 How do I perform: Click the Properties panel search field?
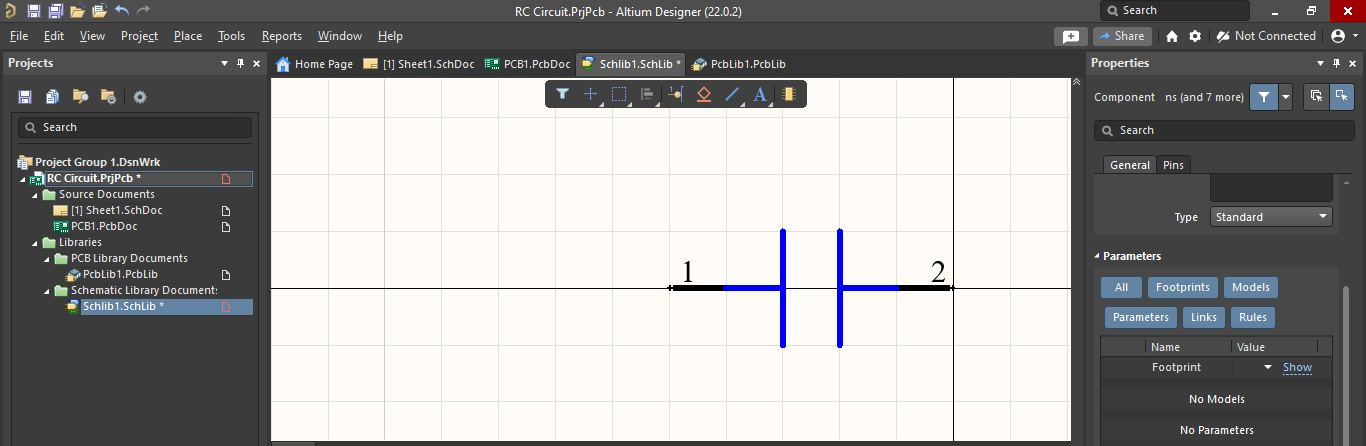1224,130
